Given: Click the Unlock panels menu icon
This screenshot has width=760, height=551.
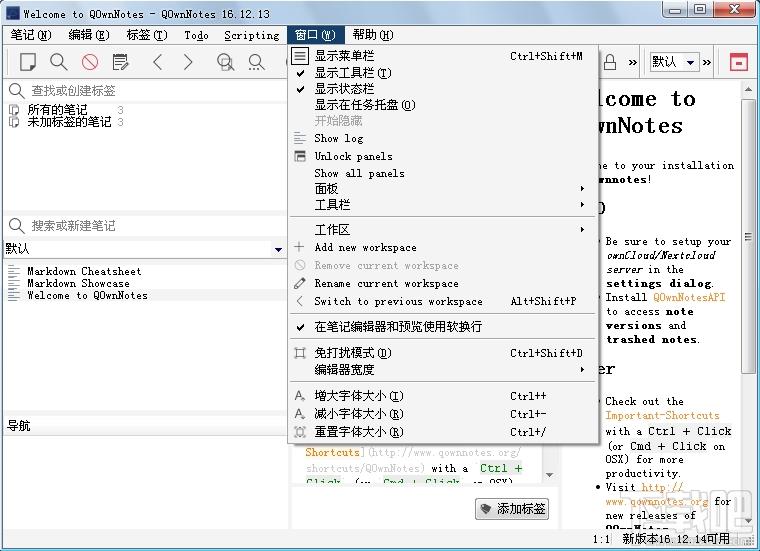Looking at the screenshot, I should tap(300, 156).
